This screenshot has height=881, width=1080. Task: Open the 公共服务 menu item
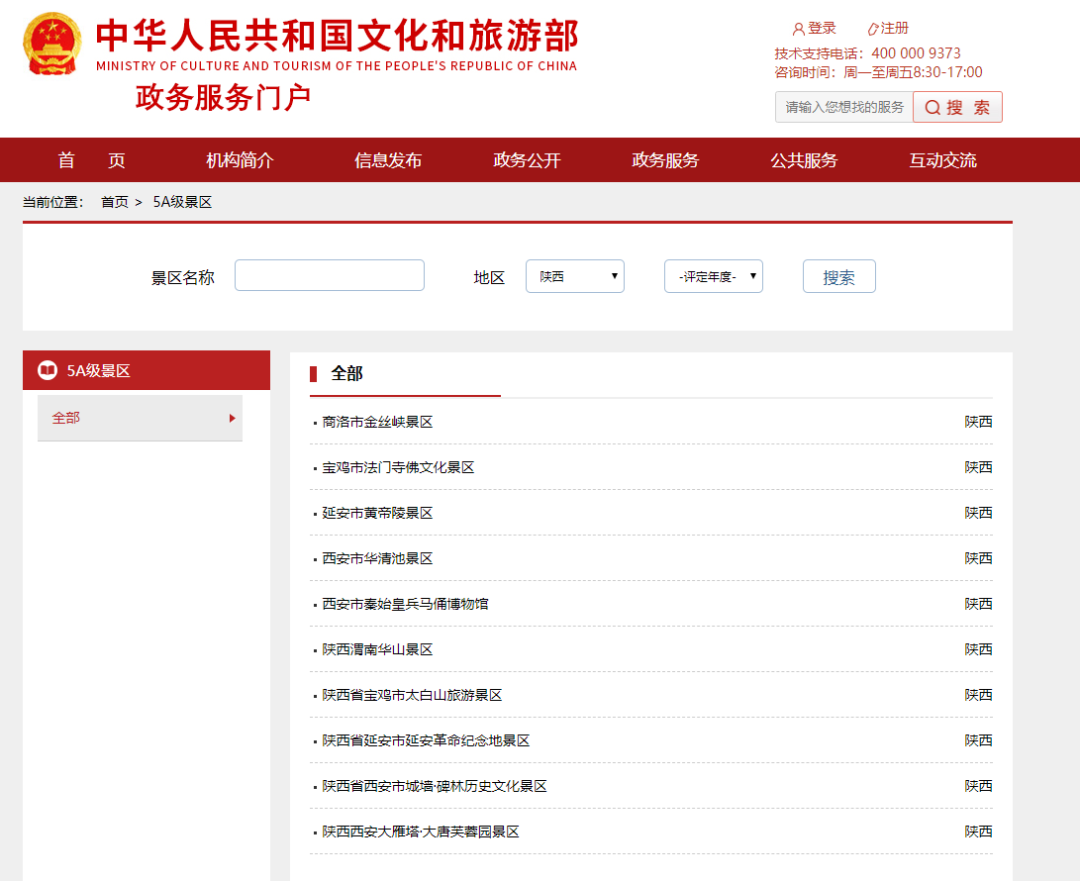pos(804,160)
